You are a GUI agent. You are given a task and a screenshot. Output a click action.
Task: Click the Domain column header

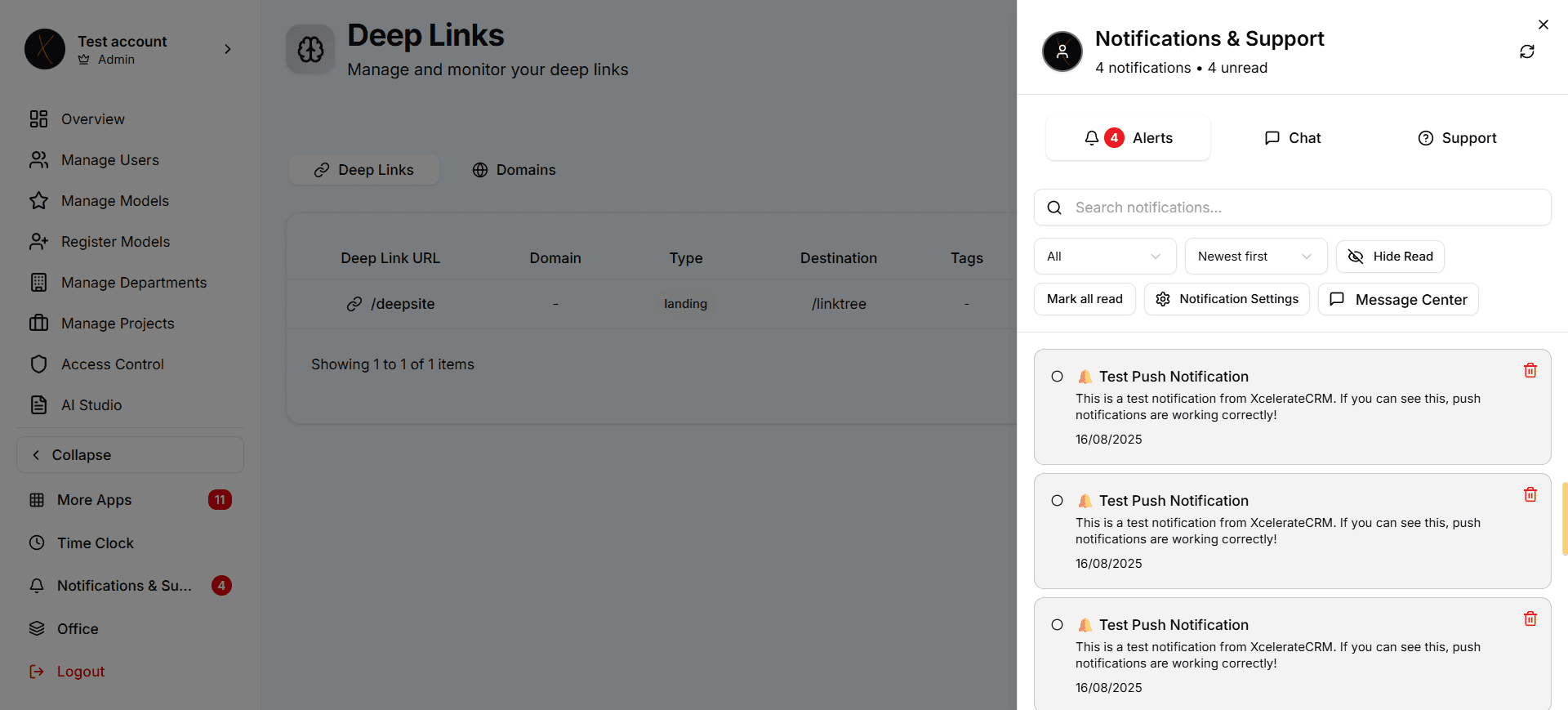[x=555, y=258]
